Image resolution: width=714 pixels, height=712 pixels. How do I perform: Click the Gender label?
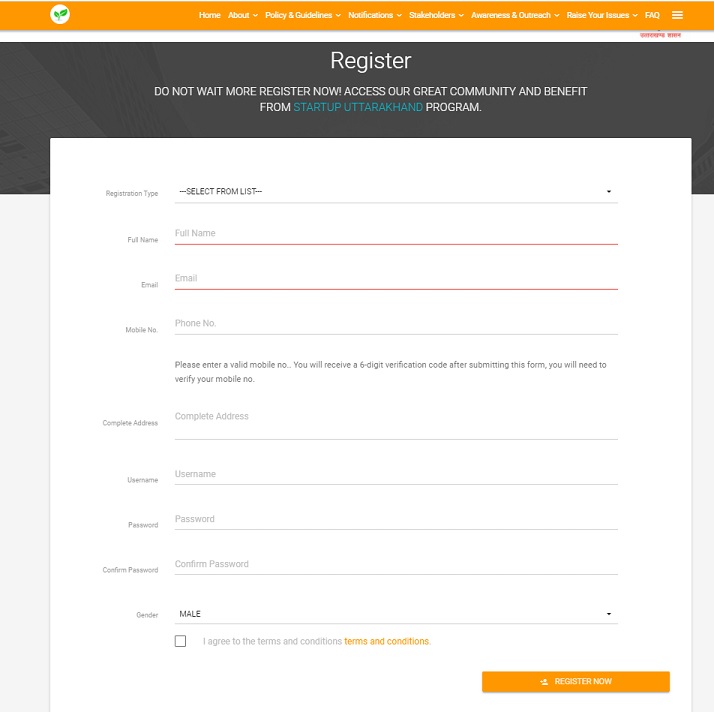pos(147,615)
